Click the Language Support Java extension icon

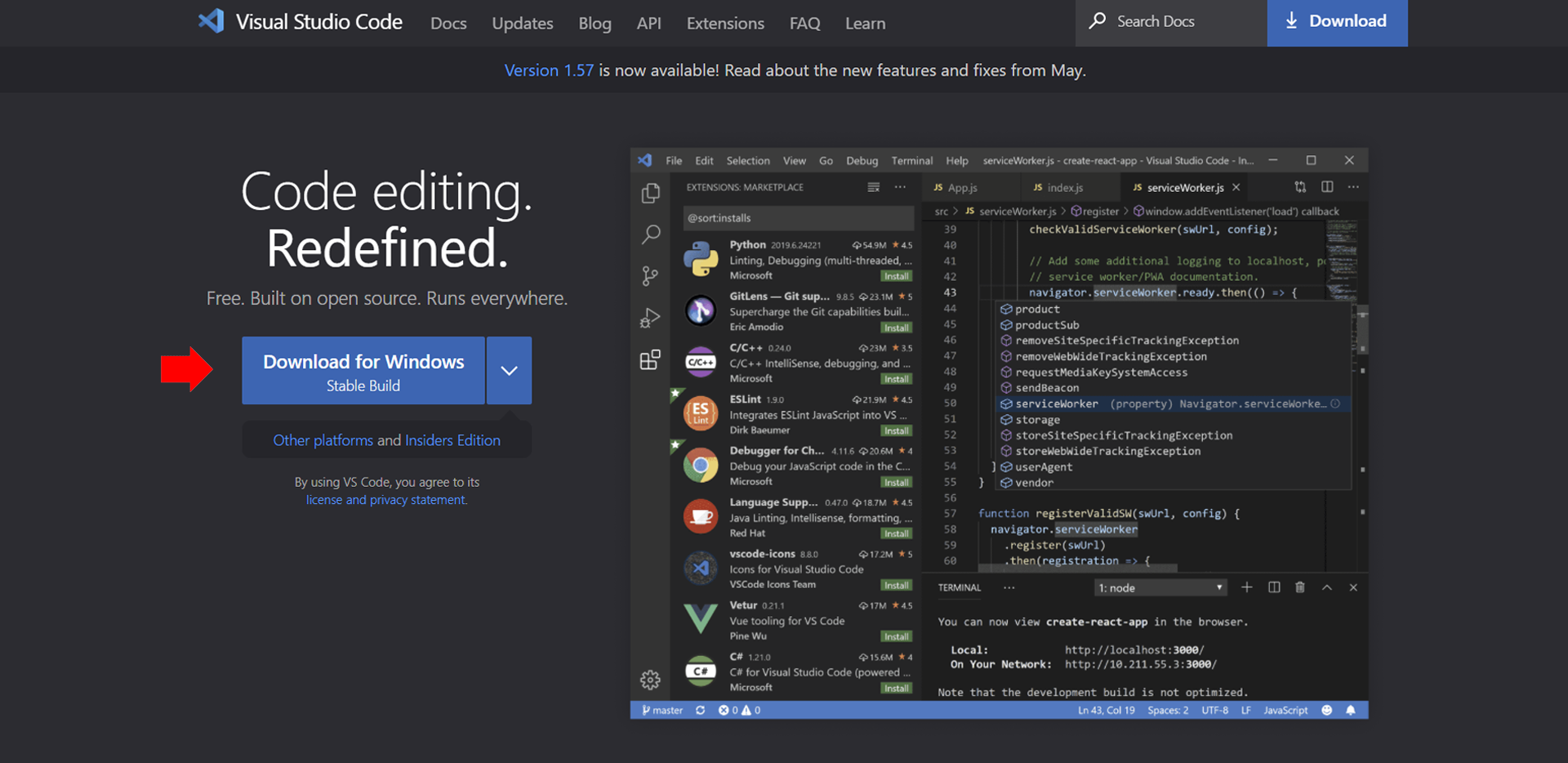coord(701,516)
